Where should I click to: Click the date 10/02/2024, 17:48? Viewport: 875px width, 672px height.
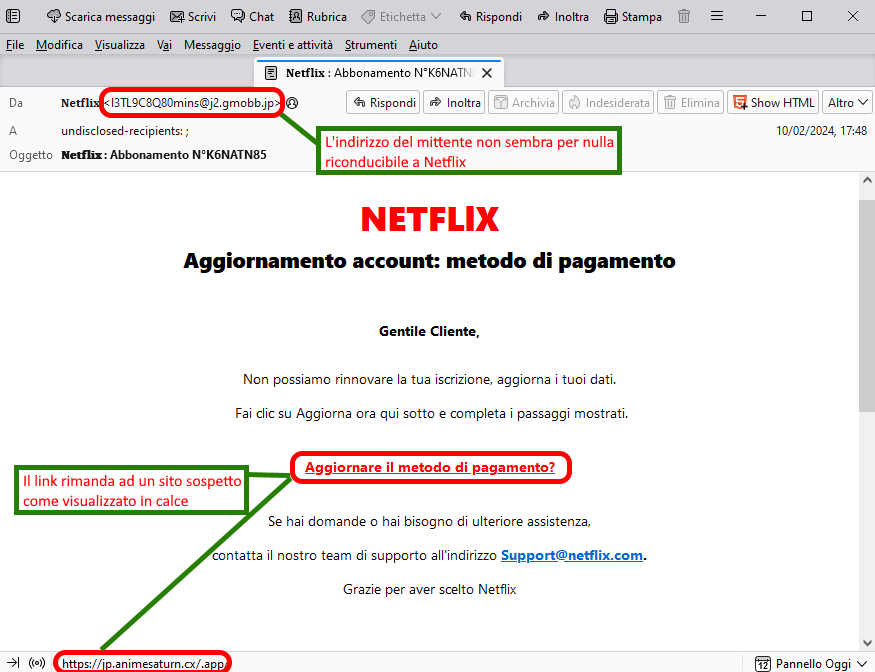coord(821,131)
